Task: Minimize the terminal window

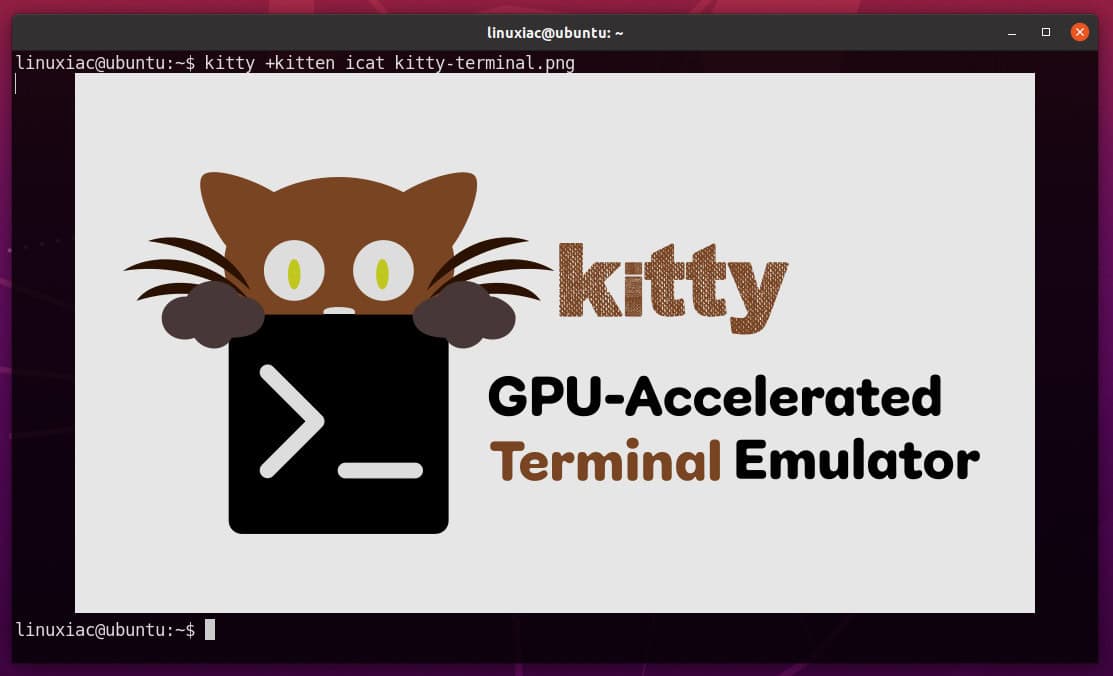Action: [1013, 32]
